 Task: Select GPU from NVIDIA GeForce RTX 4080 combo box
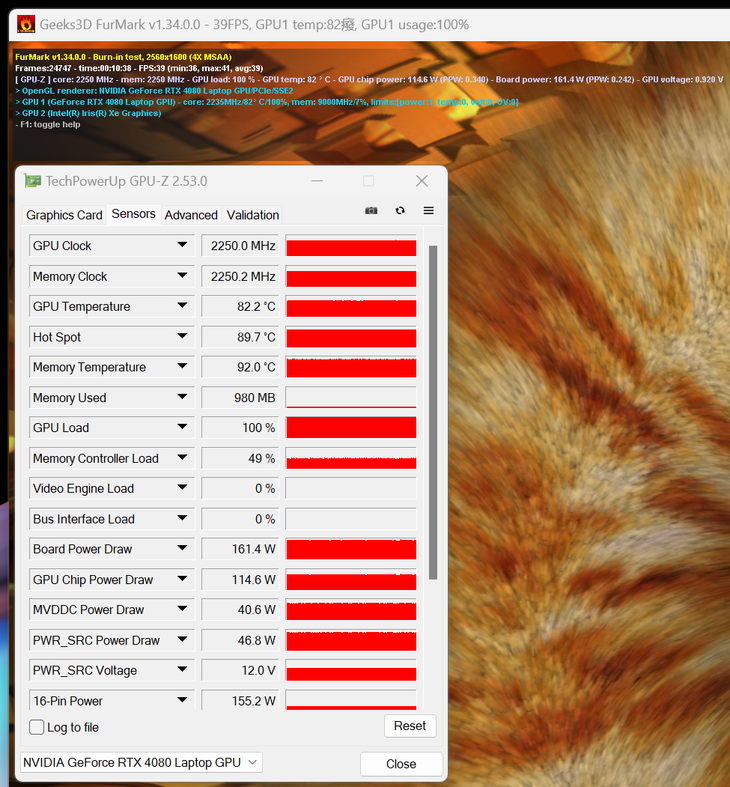click(141, 762)
